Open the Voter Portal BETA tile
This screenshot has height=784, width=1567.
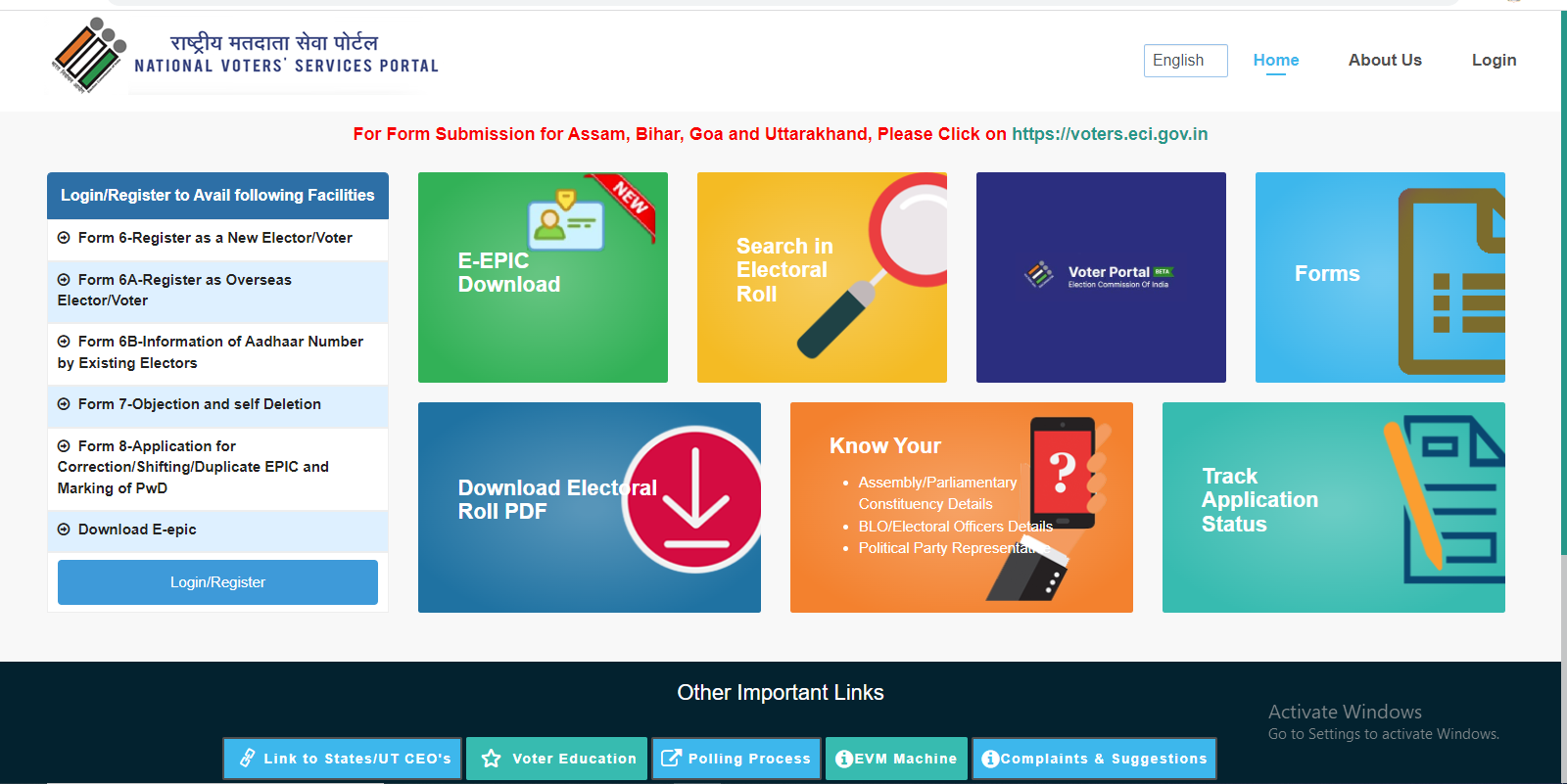click(1101, 278)
